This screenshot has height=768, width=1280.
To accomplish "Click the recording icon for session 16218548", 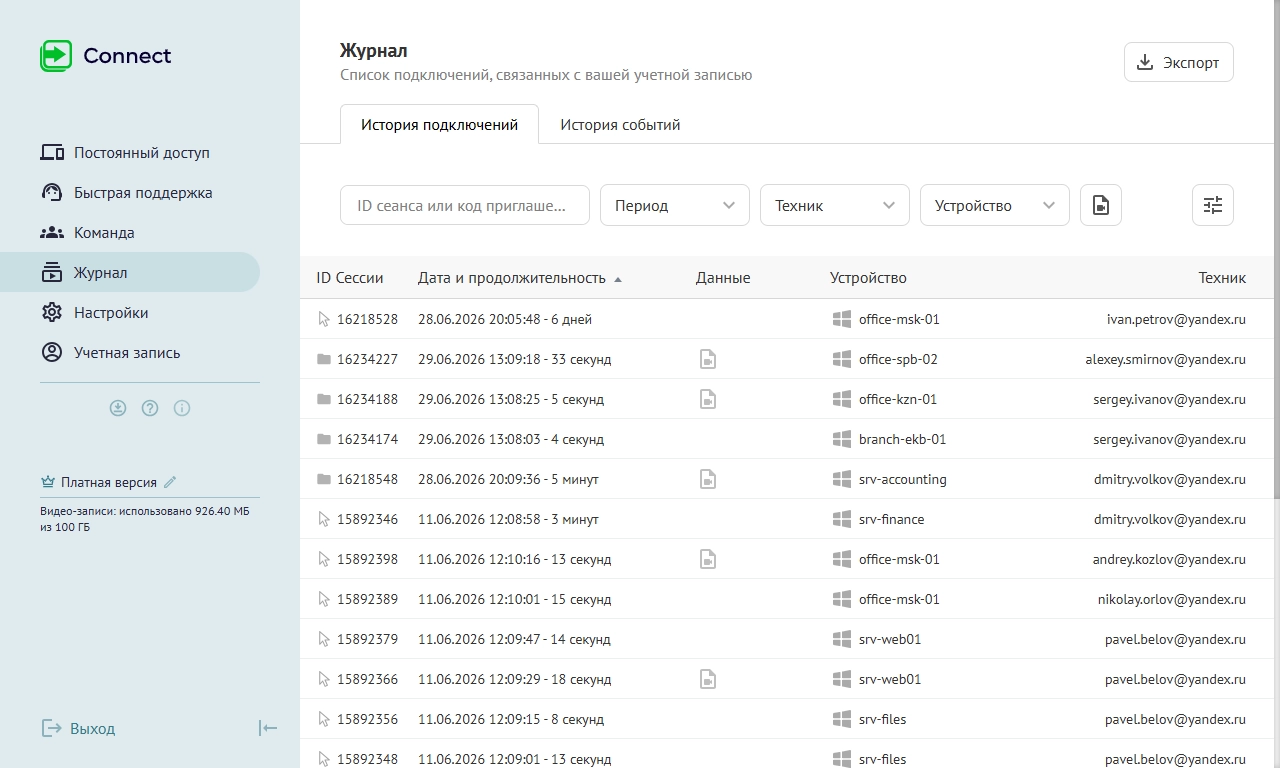I will point(708,479).
